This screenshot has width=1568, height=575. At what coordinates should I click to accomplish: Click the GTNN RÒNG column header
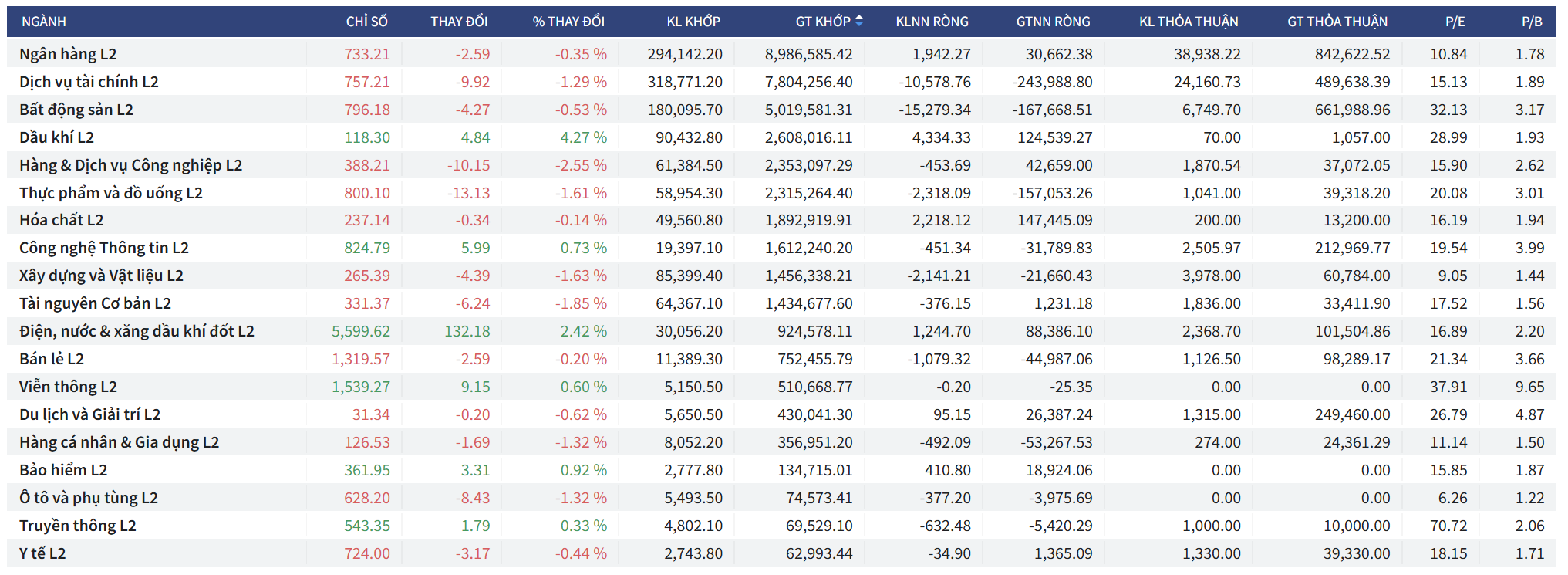point(1053,22)
